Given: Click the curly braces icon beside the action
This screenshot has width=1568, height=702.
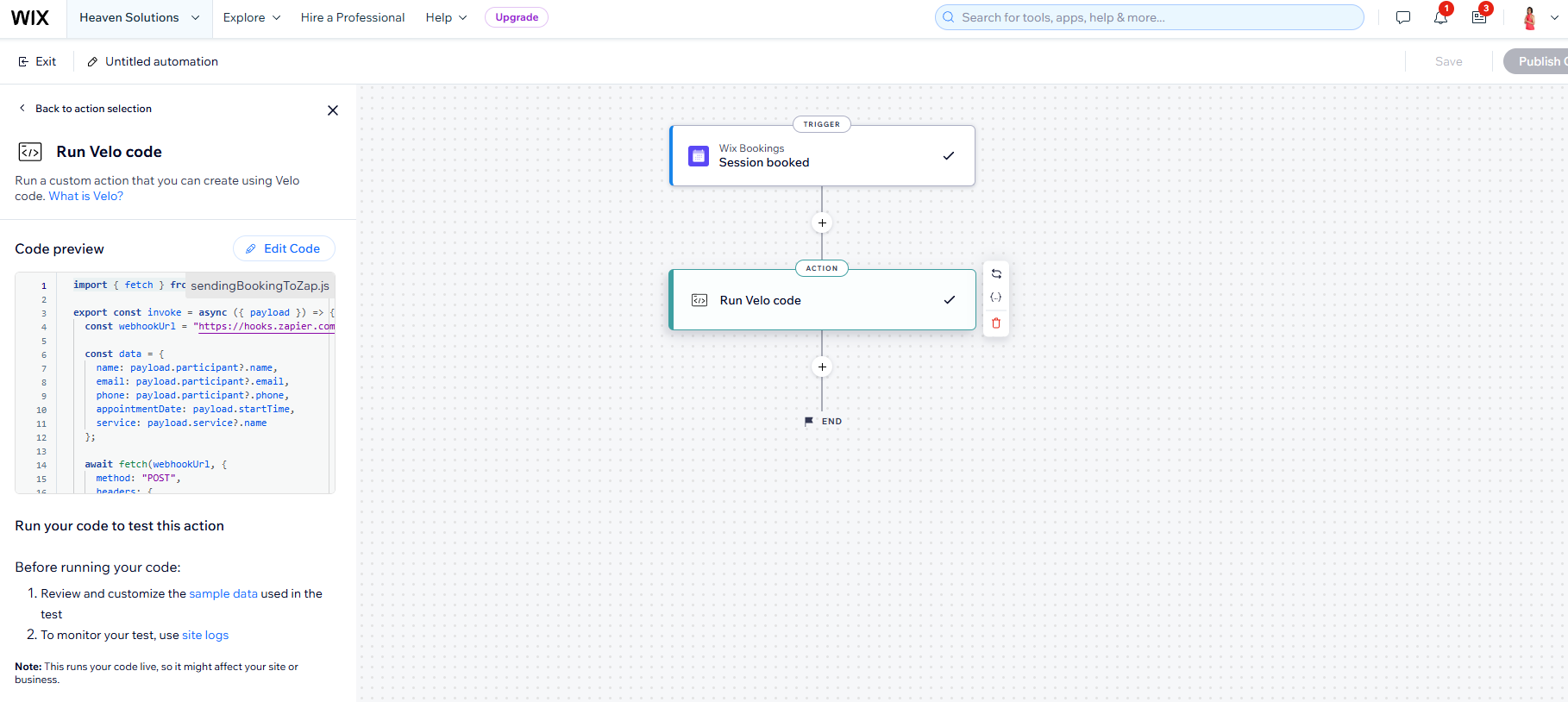Looking at the screenshot, I should (996, 298).
